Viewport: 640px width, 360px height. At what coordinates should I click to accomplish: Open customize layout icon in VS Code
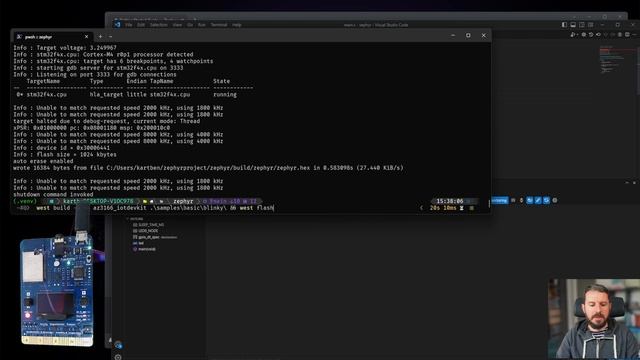(x=591, y=25)
